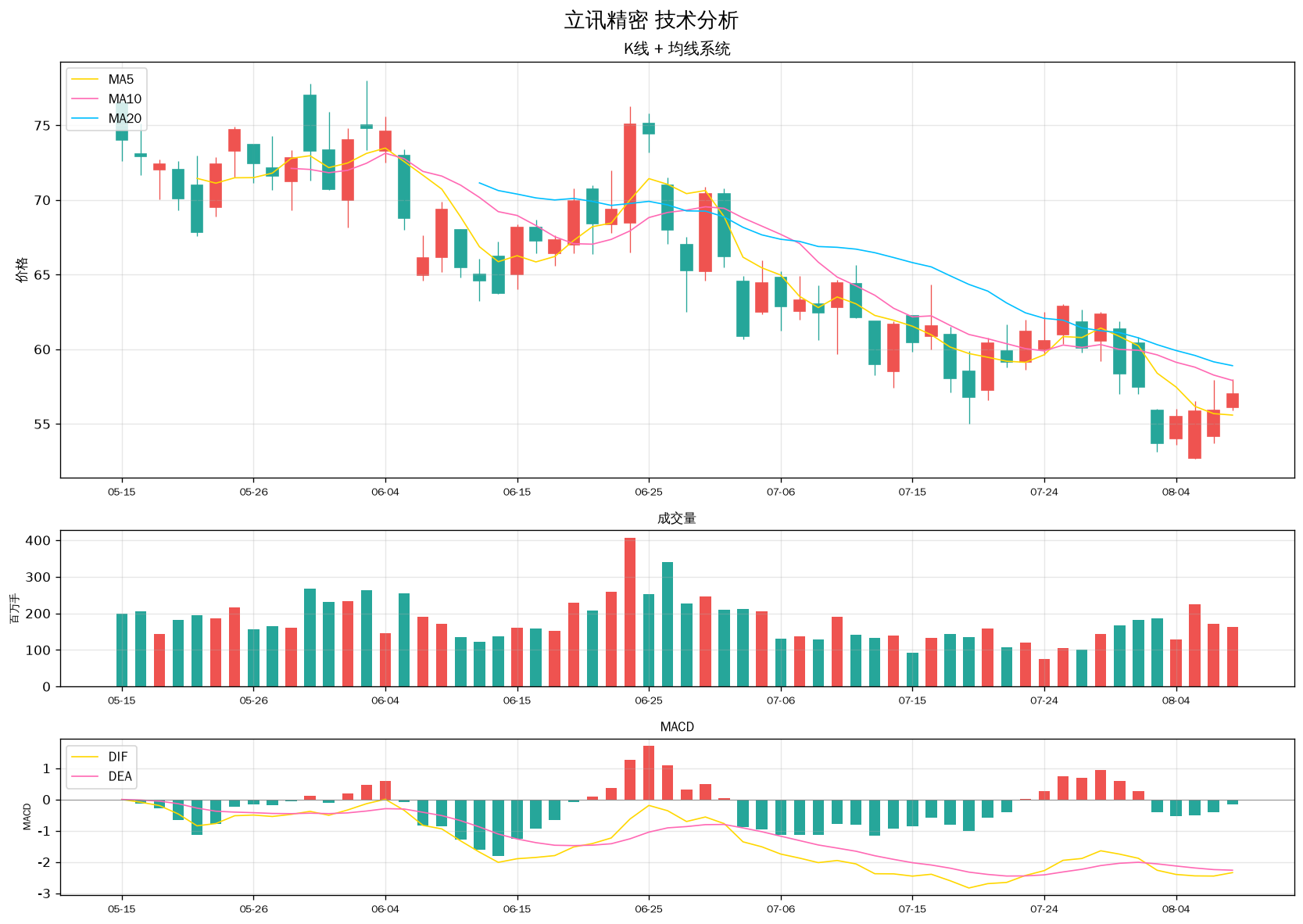Image resolution: width=1303 pixels, height=924 pixels.
Task: Click the K线 + 均线系统 subplot title
Action: coord(677,48)
